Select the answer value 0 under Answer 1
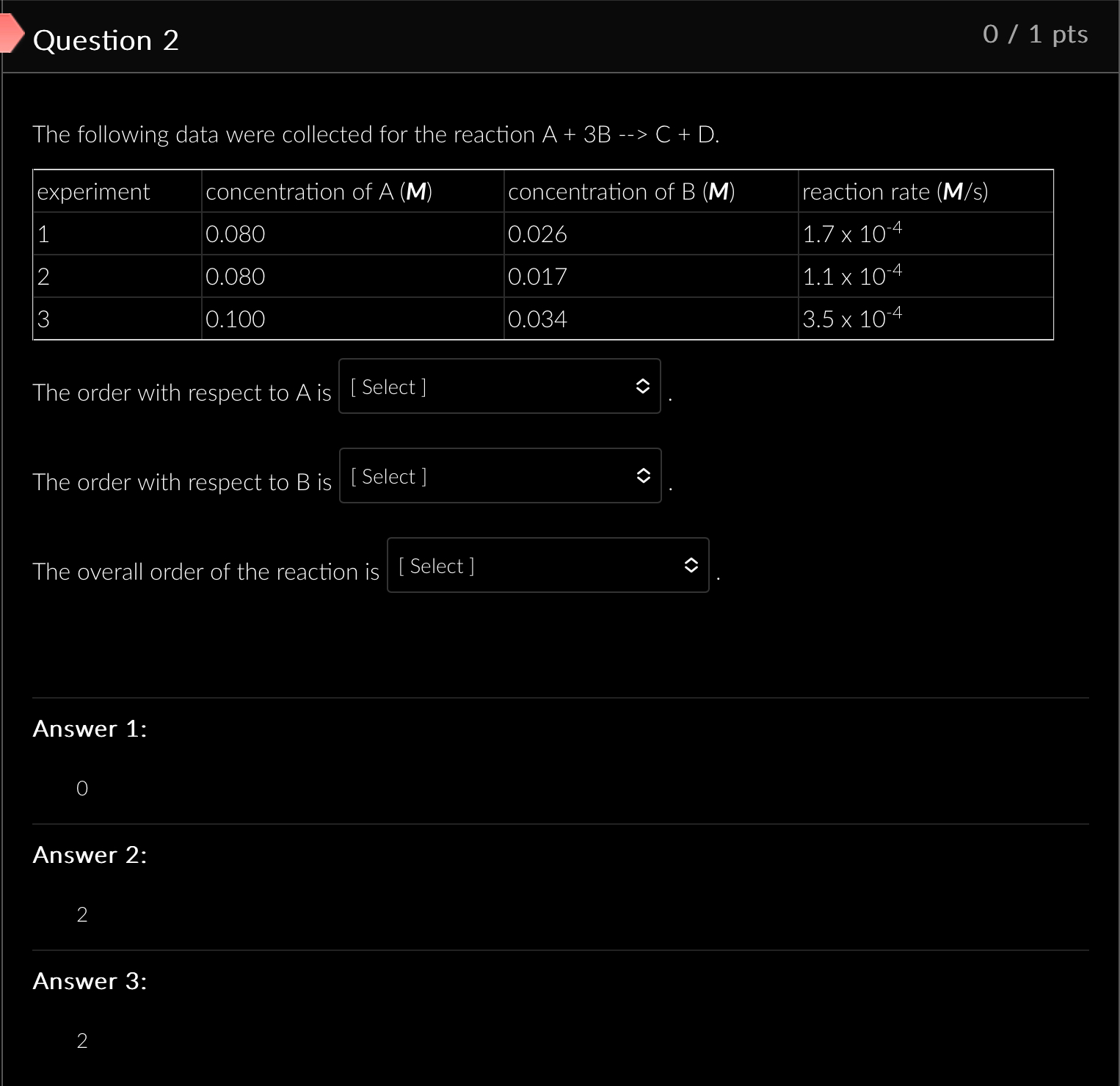1120x1086 pixels. coord(82,788)
